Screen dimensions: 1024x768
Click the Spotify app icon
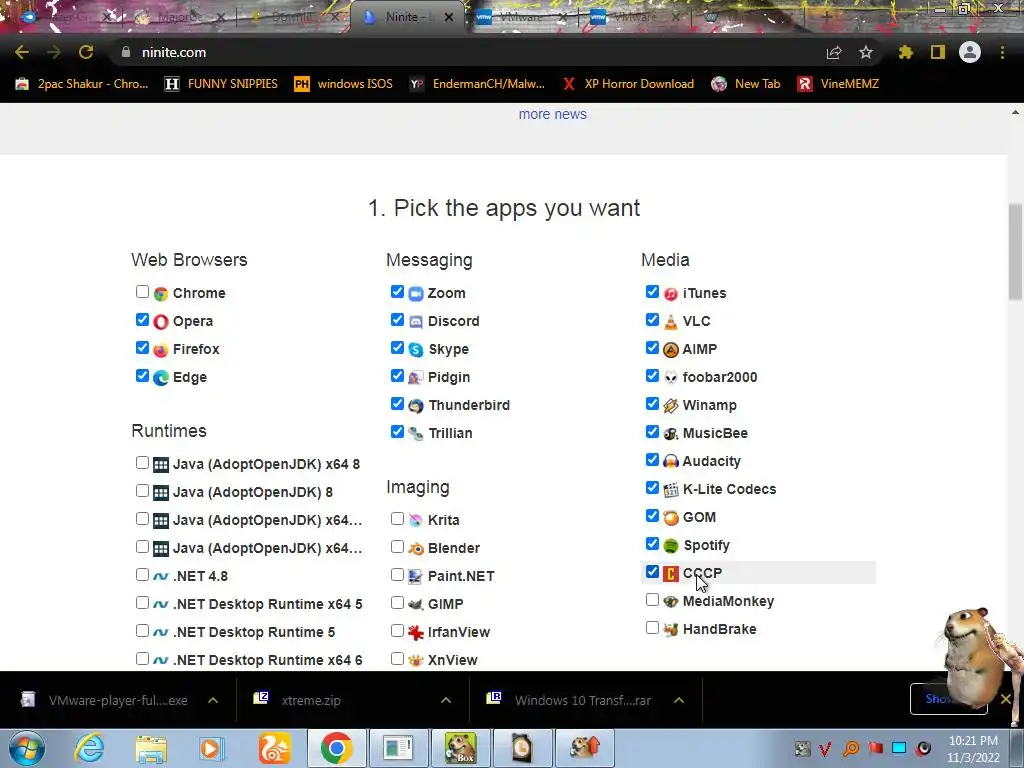point(671,546)
